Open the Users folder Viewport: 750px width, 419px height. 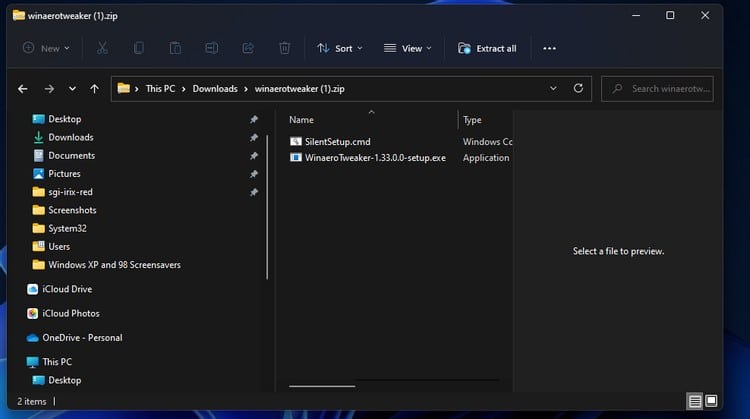pyautogui.click(x=59, y=246)
